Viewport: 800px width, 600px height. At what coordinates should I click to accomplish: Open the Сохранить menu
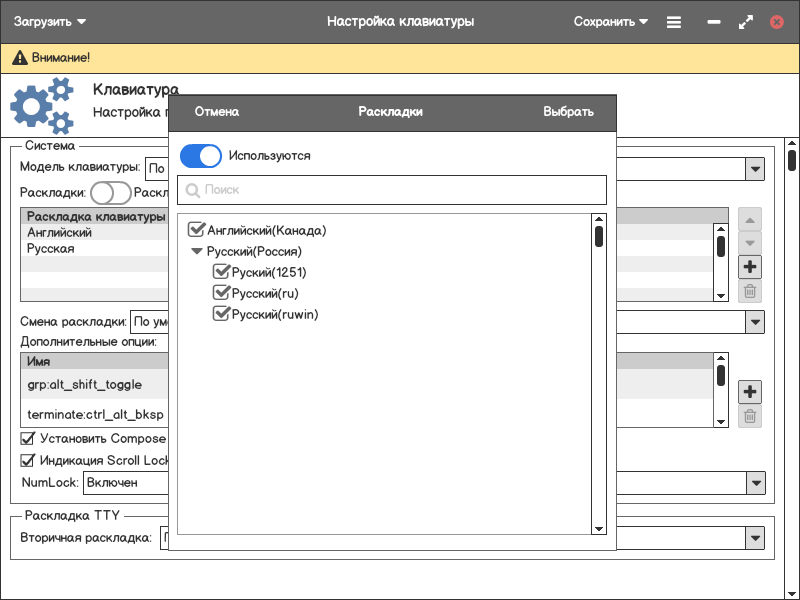[611, 22]
